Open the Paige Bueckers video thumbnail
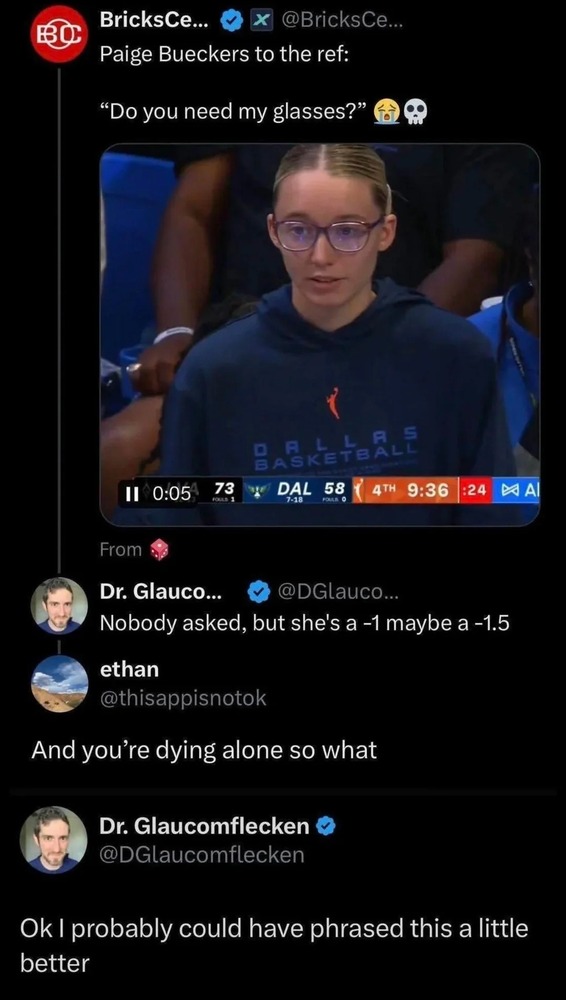The width and height of the screenshot is (566, 1000). [320, 334]
